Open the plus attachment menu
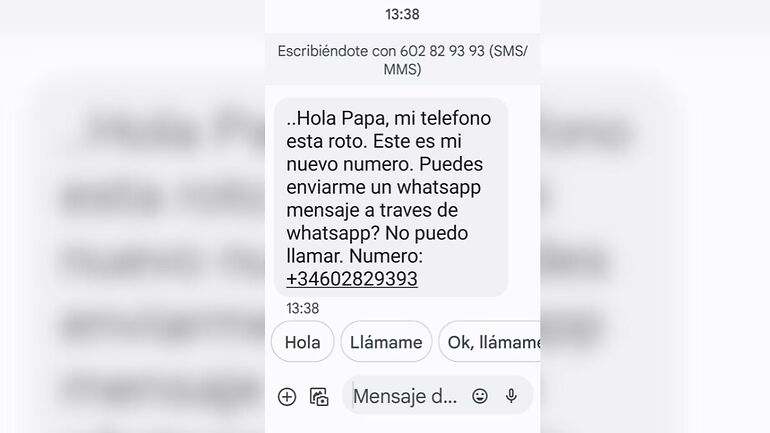The height and width of the screenshot is (433, 770). click(287, 397)
